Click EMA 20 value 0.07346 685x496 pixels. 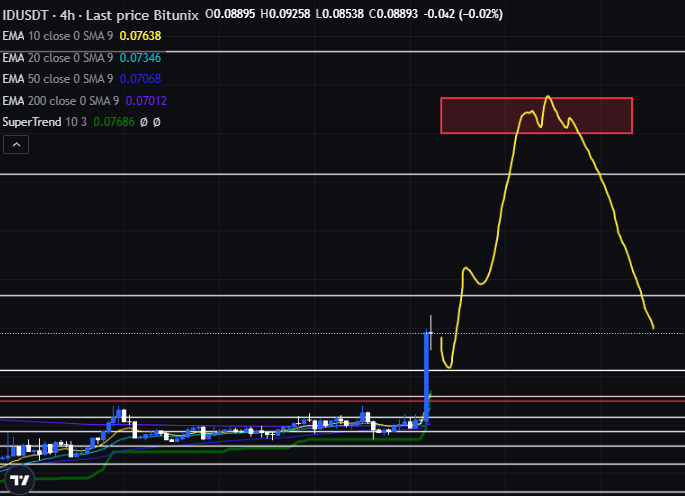140,58
